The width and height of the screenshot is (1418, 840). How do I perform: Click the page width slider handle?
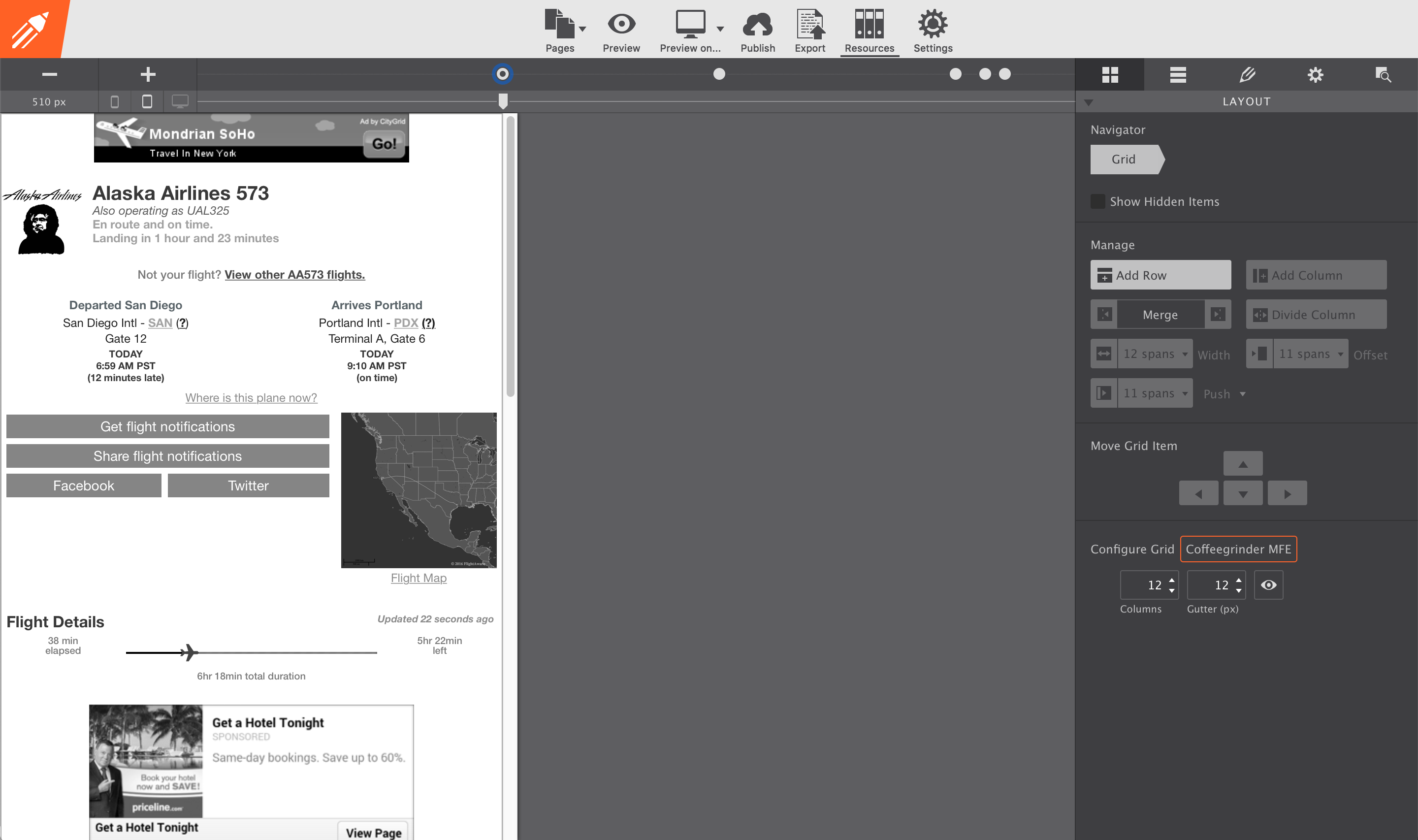pyautogui.click(x=503, y=101)
